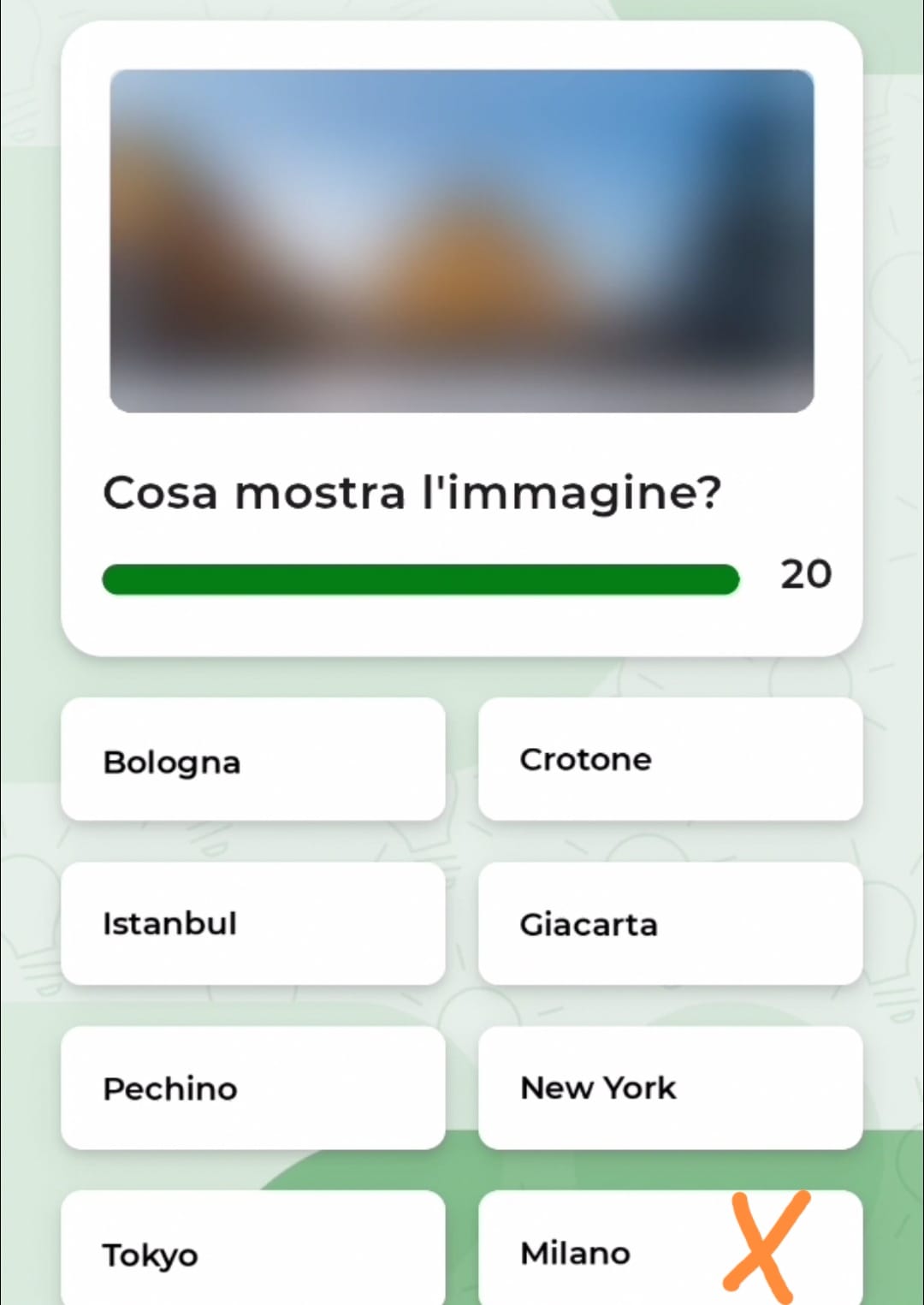The image size is (924, 1305).
Task: Choose Crotone as the answer
Action: (x=670, y=760)
